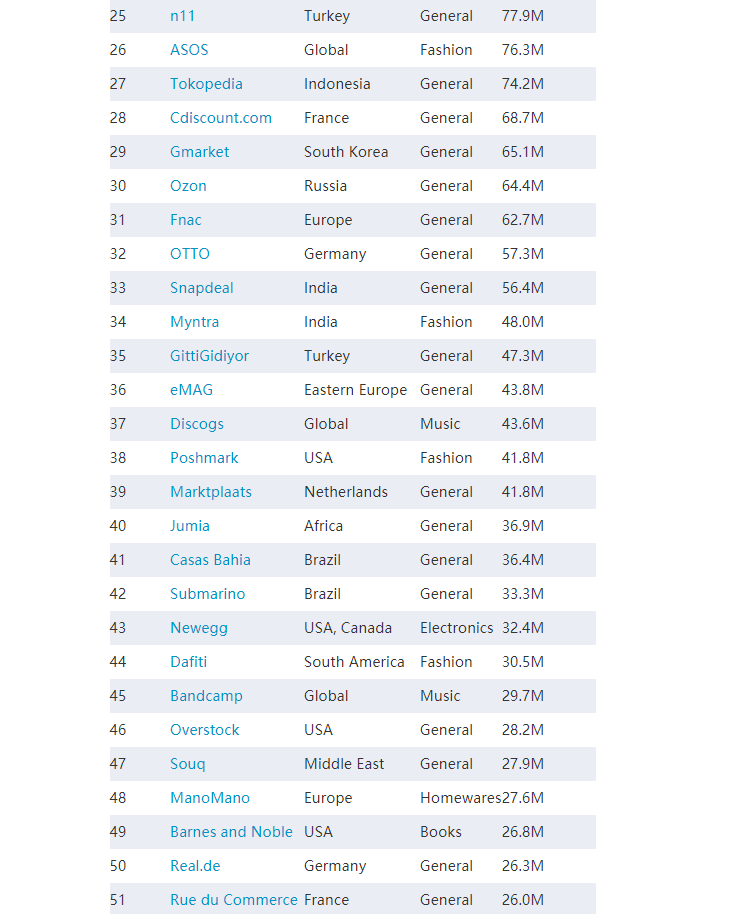Click the ASOS link

189,50
